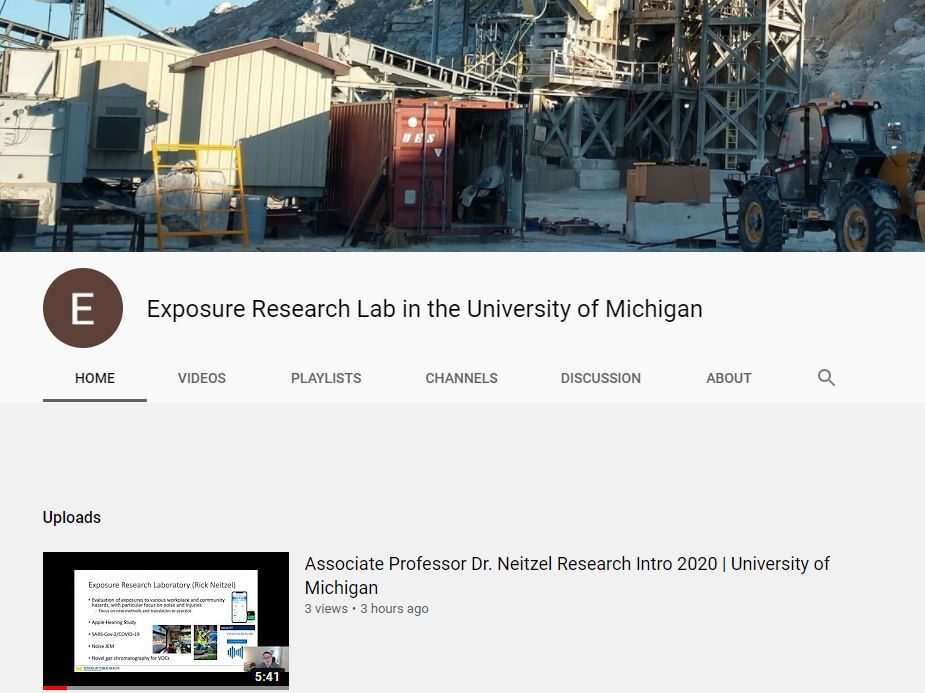Click the brown 'E' channel avatar

click(83, 308)
